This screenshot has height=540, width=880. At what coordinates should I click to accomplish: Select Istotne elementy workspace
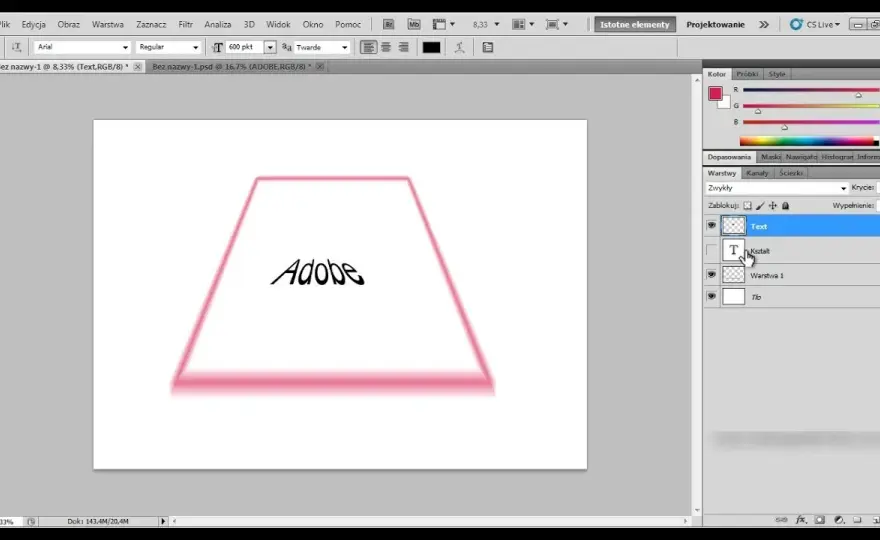635,25
